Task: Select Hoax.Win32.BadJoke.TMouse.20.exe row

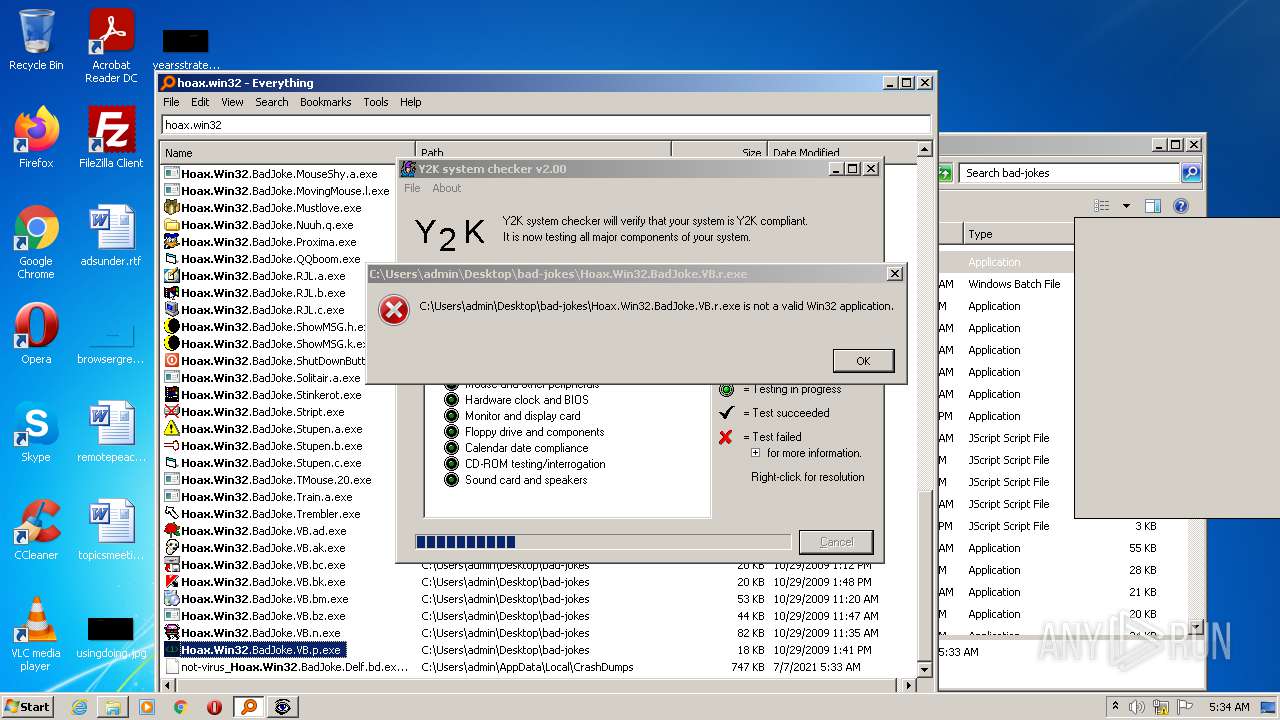Action: (268, 480)
